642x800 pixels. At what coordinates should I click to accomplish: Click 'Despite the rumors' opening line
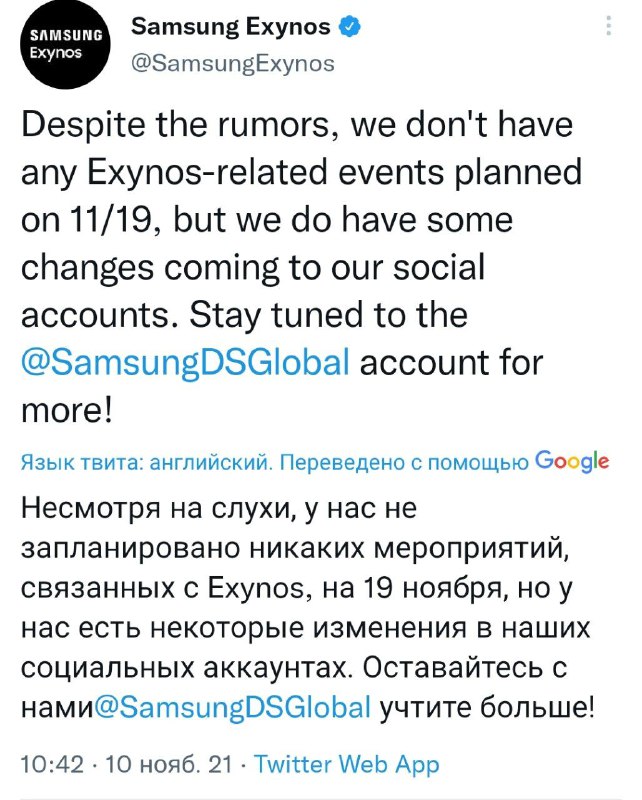pos(176,126)
